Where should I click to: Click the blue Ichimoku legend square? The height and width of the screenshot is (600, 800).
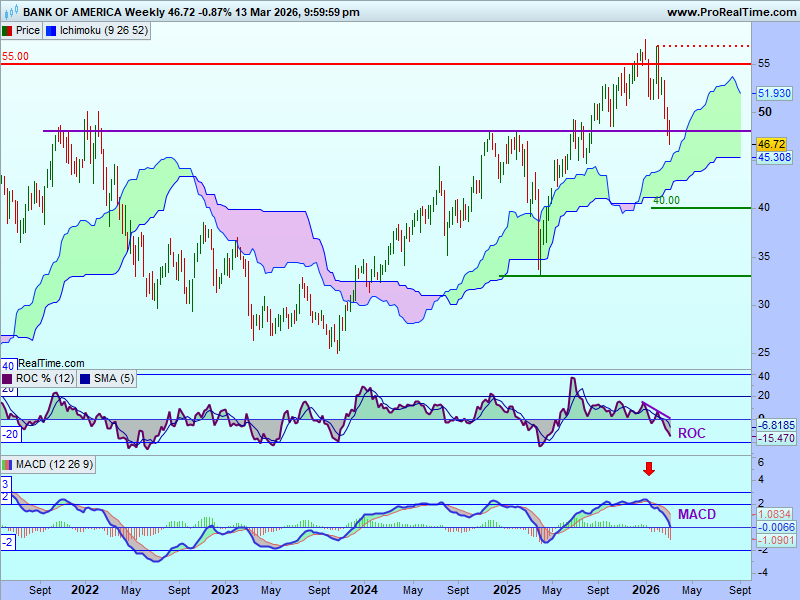[52, 31]
